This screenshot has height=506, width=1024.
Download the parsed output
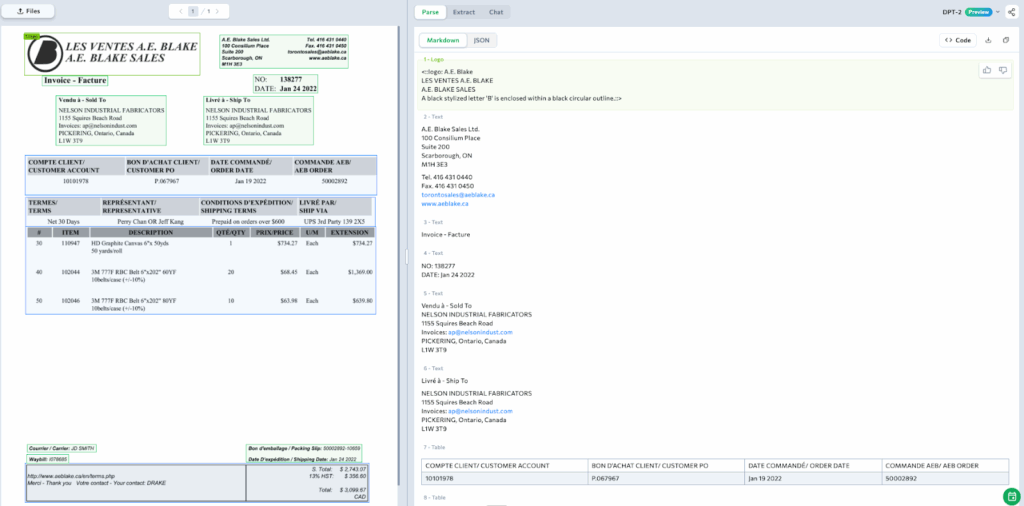pos(989,40)
